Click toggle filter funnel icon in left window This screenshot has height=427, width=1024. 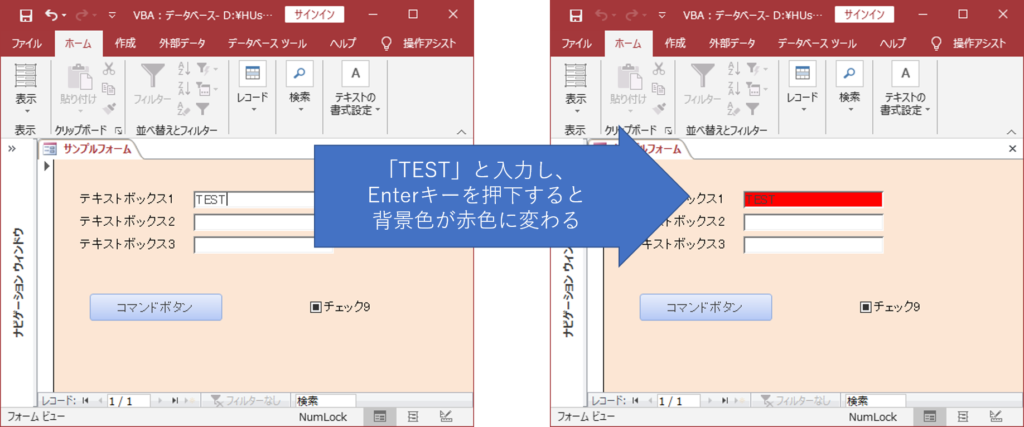point(203,108)
